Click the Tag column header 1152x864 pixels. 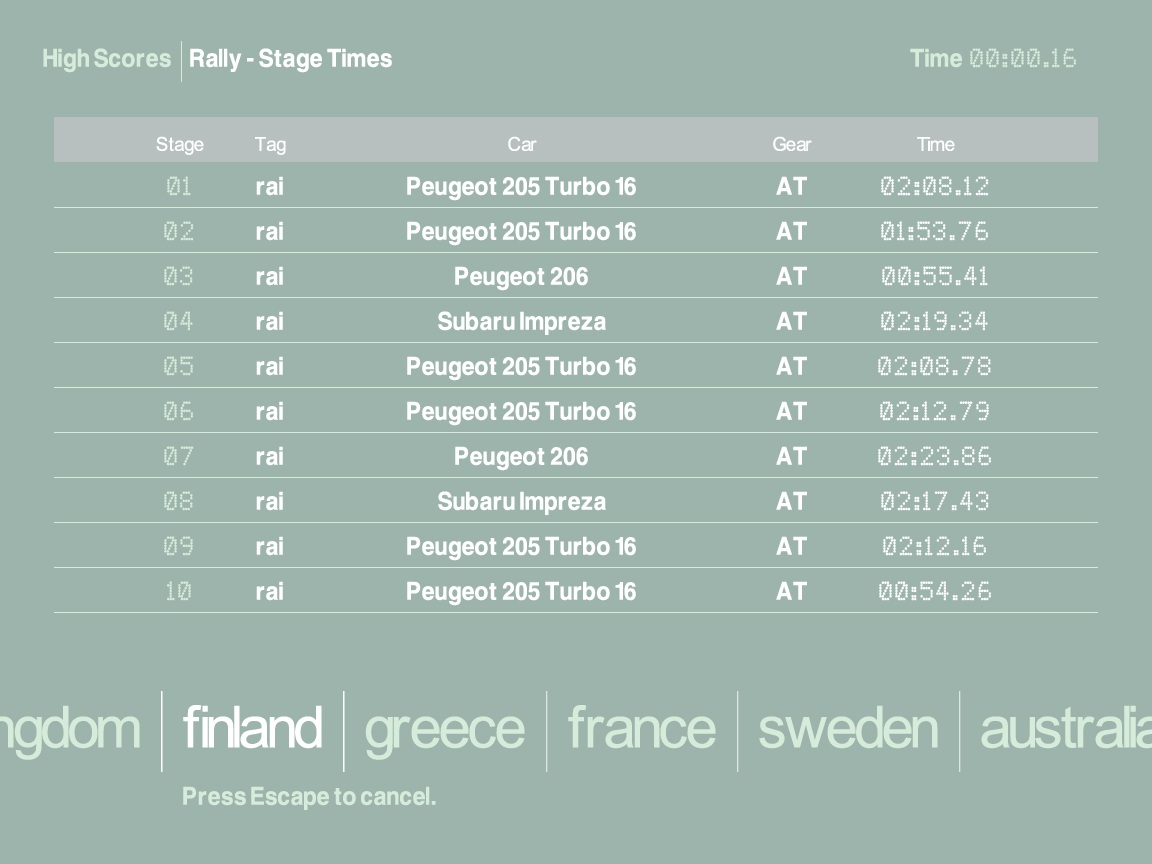(270, 144)
